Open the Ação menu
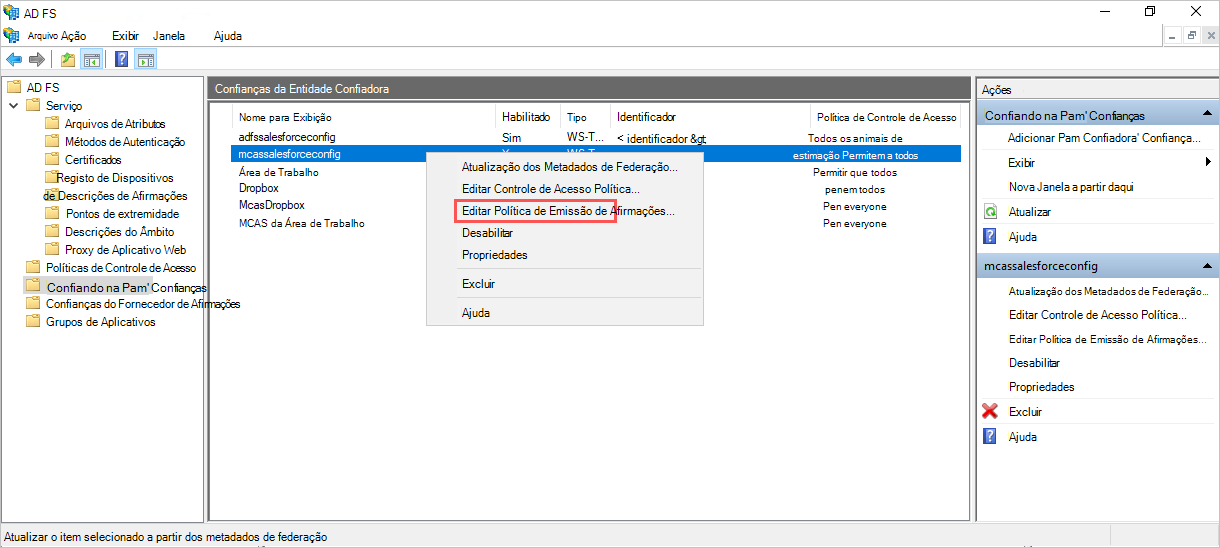This screenshot has height=548, width=1220. coord(74,35)
